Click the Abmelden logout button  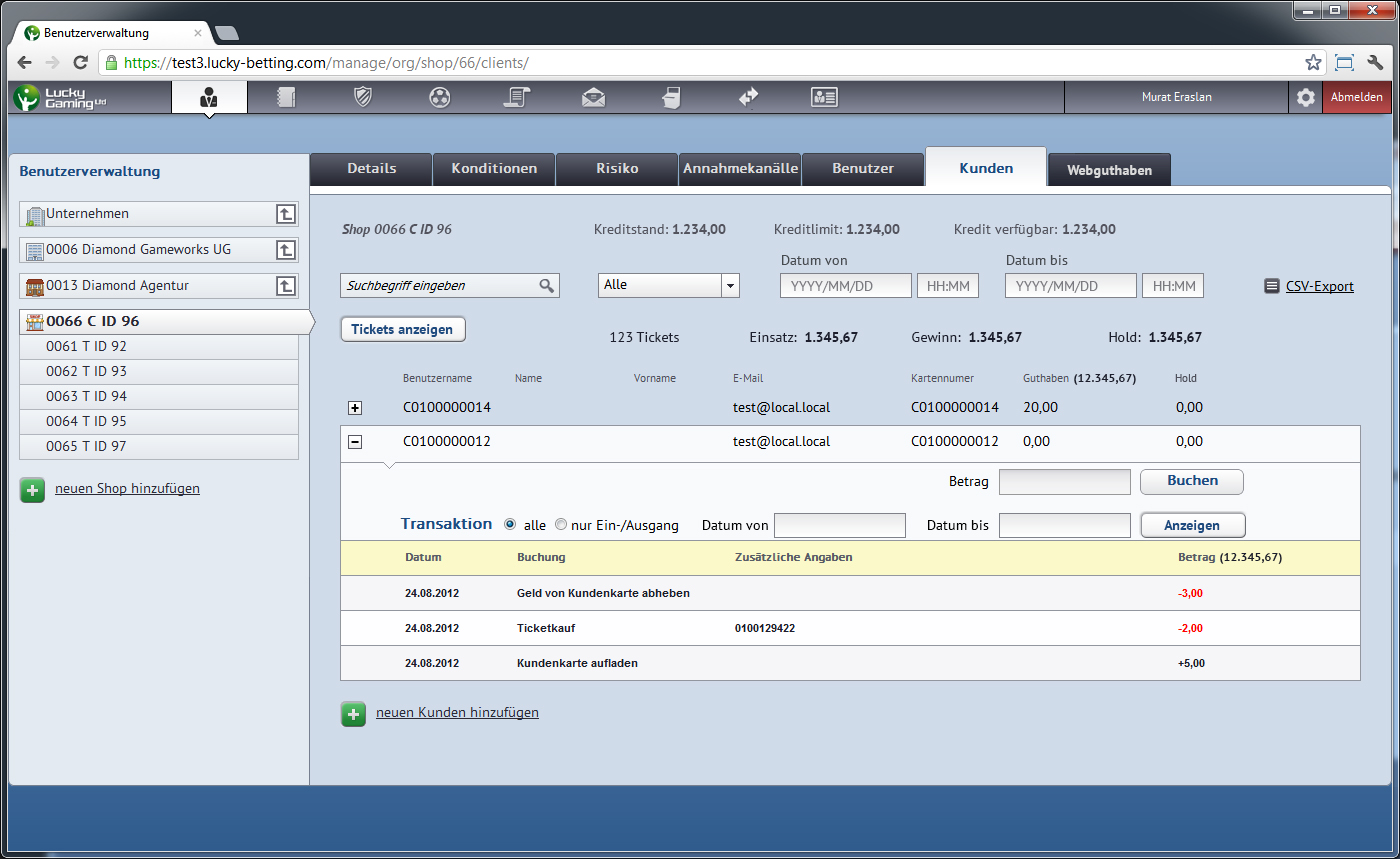1356,97
